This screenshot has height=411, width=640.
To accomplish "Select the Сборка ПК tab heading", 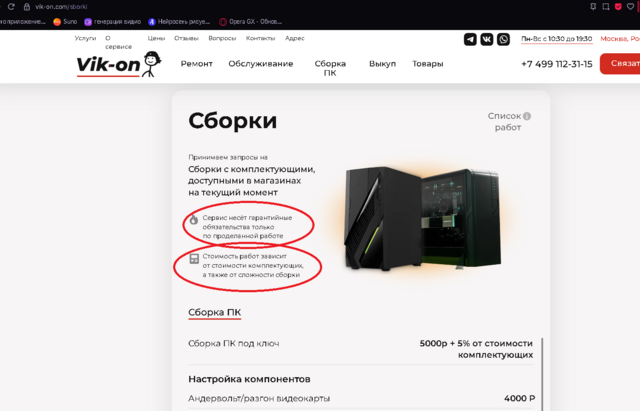I will point(215,313).
